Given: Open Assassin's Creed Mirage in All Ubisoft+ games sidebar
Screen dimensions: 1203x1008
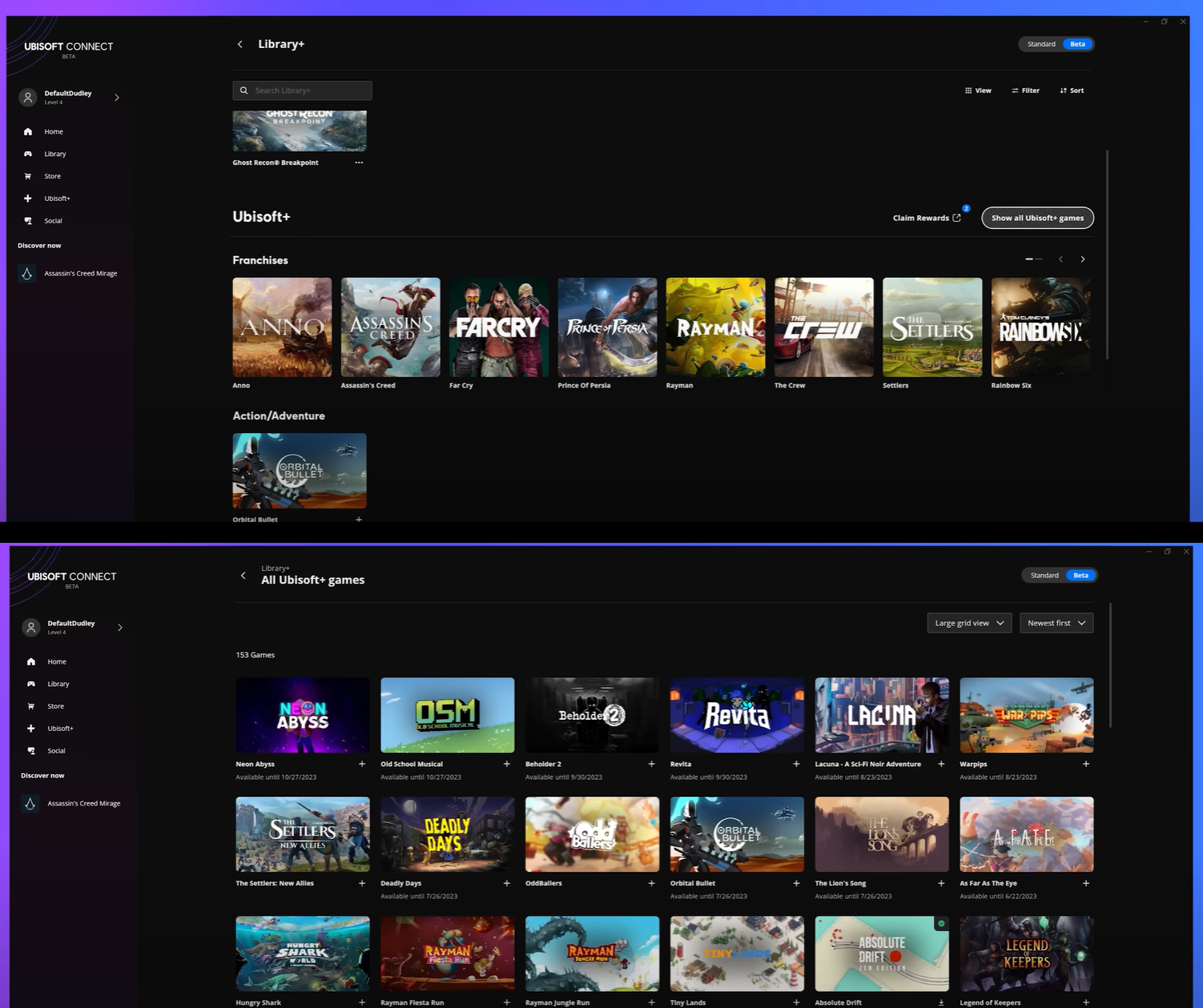Looking at the screenshot, I should click(x=73, y=803).
